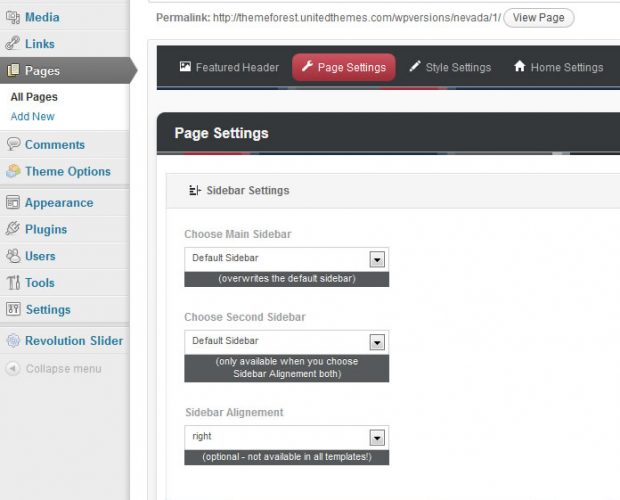Click the Media icon in sidebar
Screen dimensions: 620x500
click(x=12, y=17)
